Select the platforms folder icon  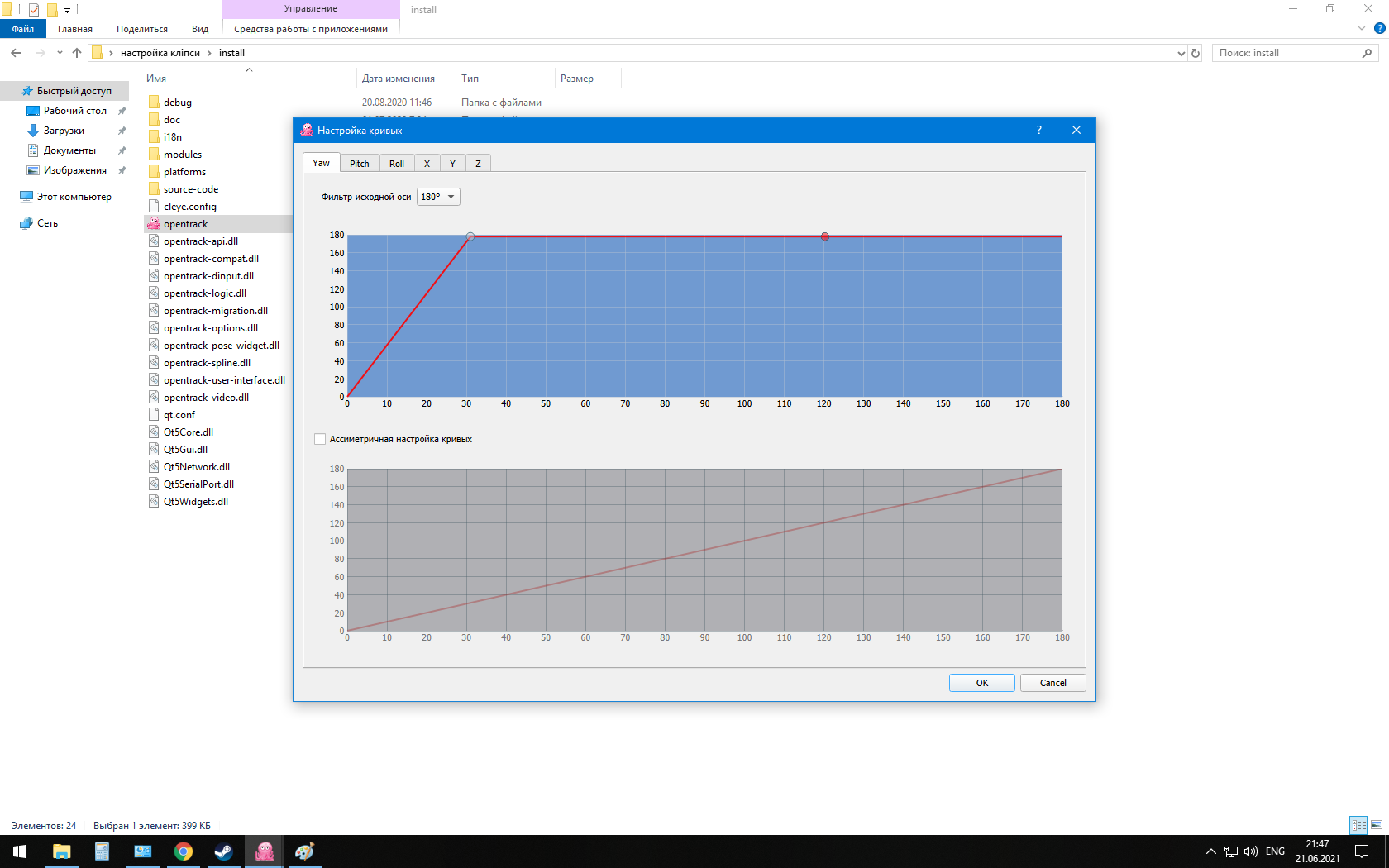click(154, 171)
